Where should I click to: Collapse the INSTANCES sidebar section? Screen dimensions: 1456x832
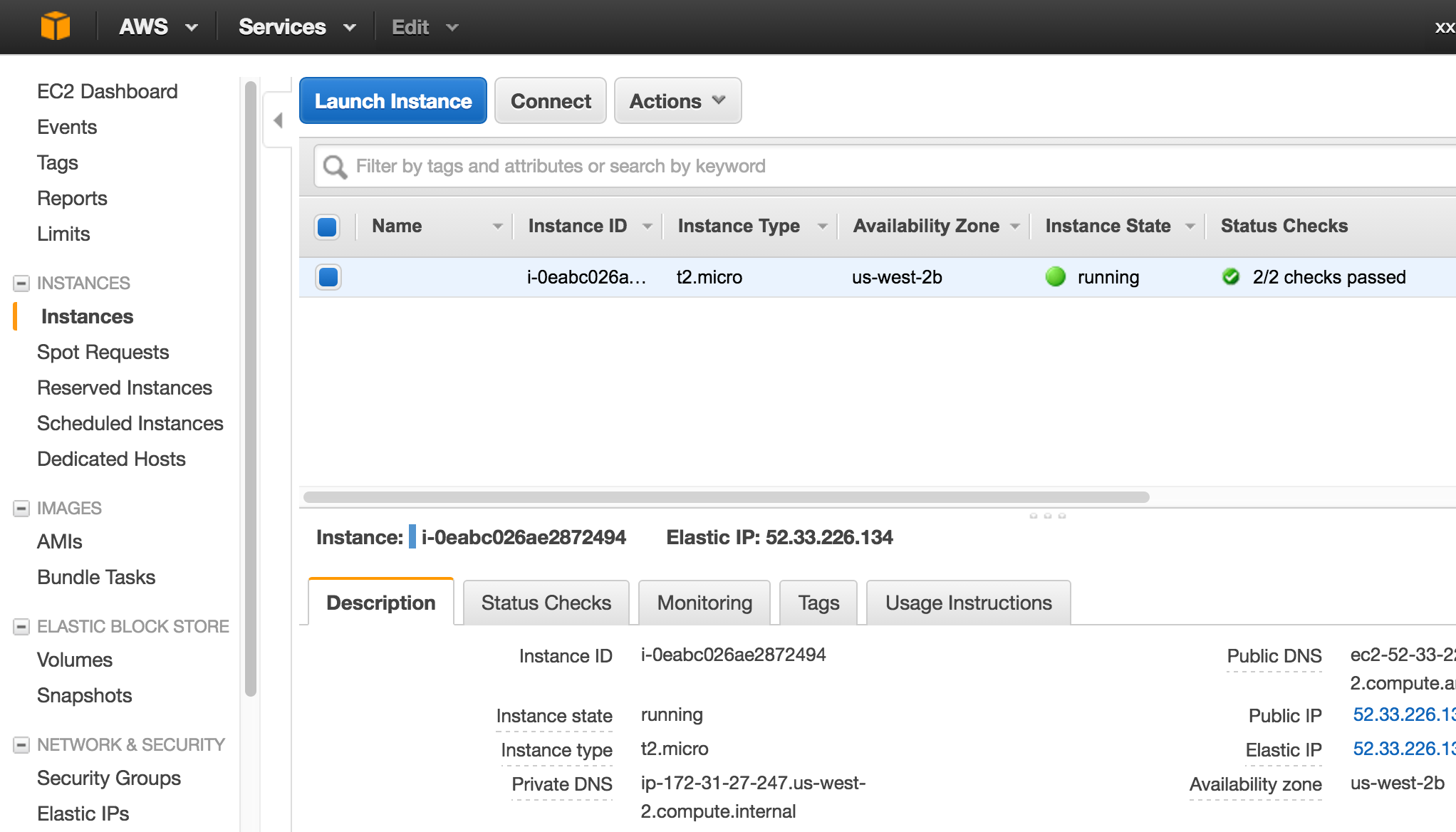click(21, 284)
